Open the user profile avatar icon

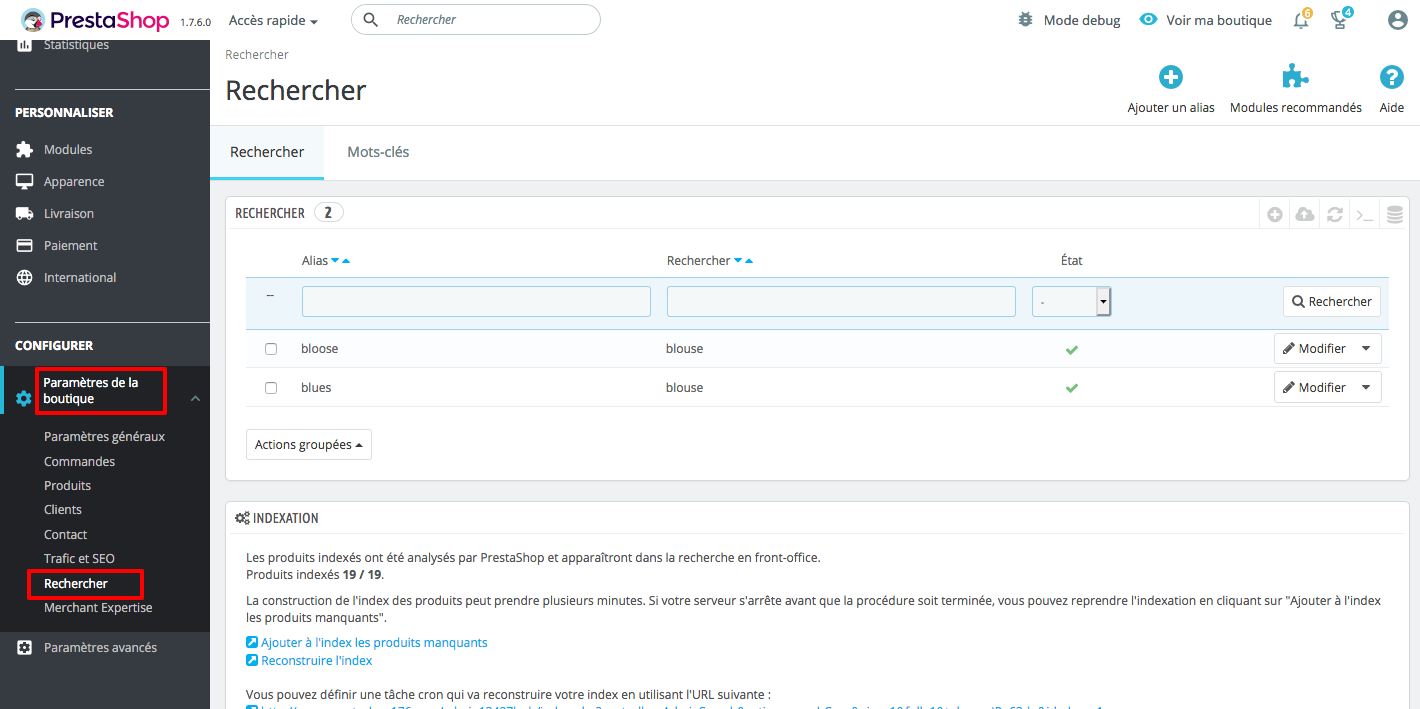[x=1397, y=21]
